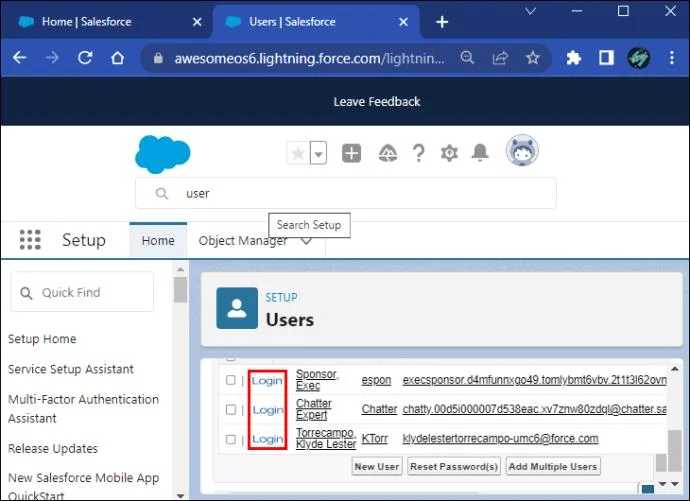This screenshot has width=690, height=501.
Task: Click Login for Sponsor, Exec
Action: click(267, 380)
